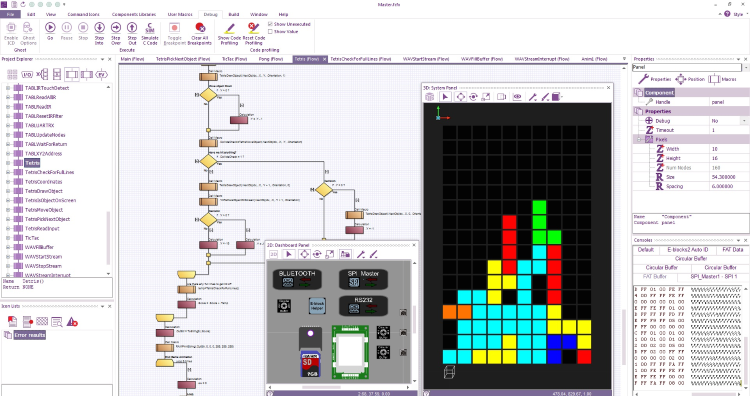Click the orange block on Tetris grid

[457, 312]
